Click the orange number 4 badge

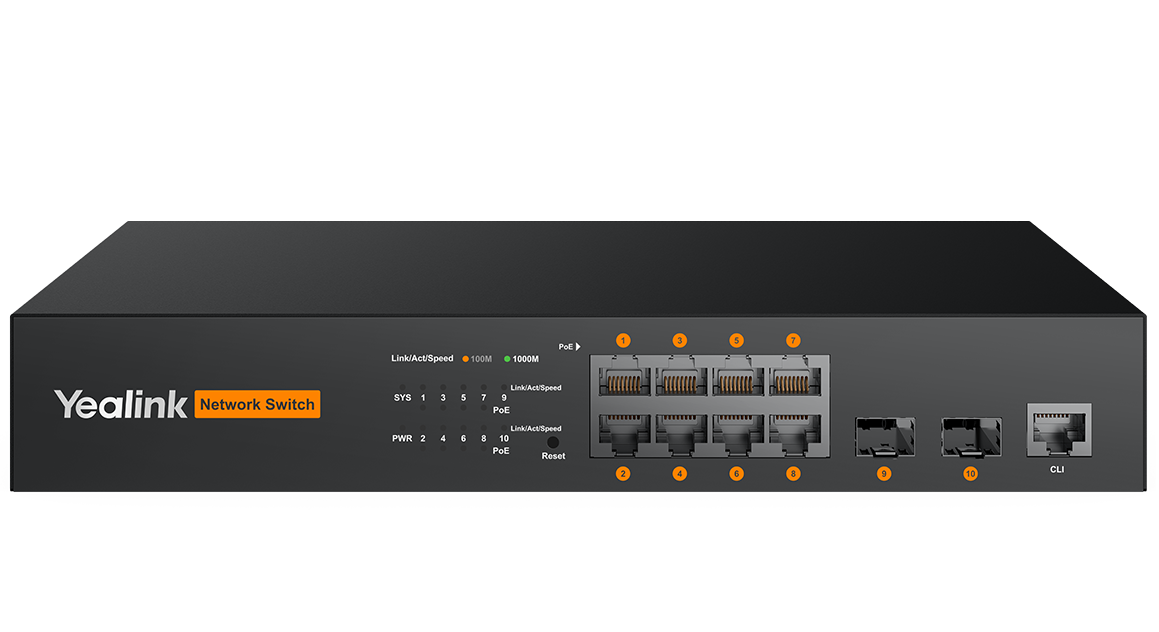(680, 474)
